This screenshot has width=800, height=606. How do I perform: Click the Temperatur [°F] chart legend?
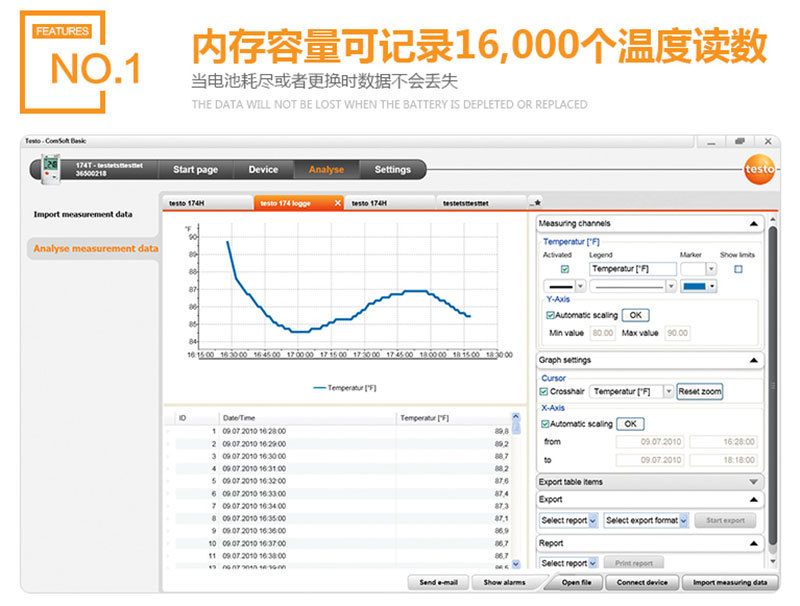(x=344, y=388)
